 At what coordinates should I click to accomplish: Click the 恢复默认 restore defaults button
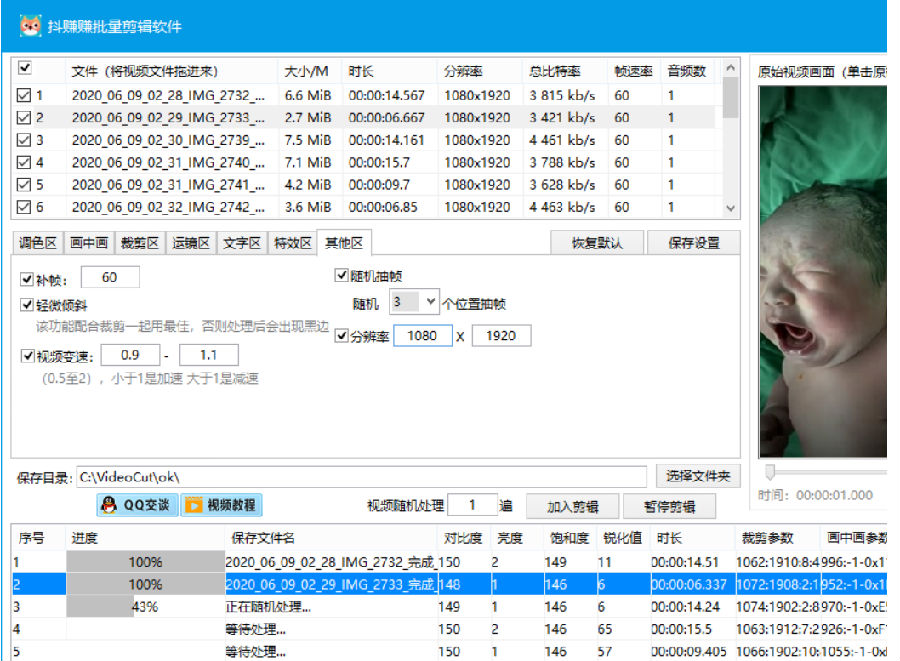tap(596, 243)
